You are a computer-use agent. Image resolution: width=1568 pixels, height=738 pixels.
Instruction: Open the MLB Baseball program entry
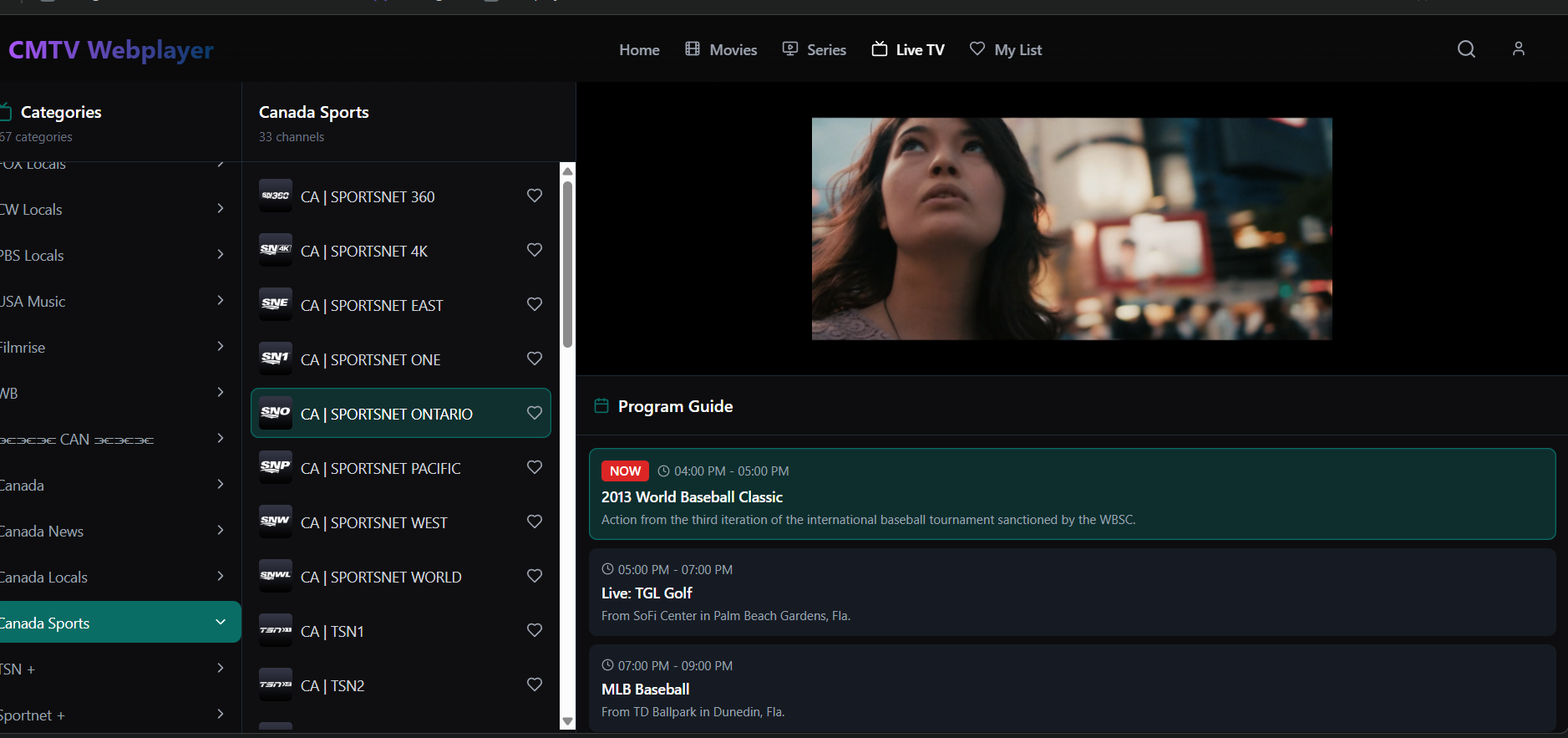click(1073, 688)
